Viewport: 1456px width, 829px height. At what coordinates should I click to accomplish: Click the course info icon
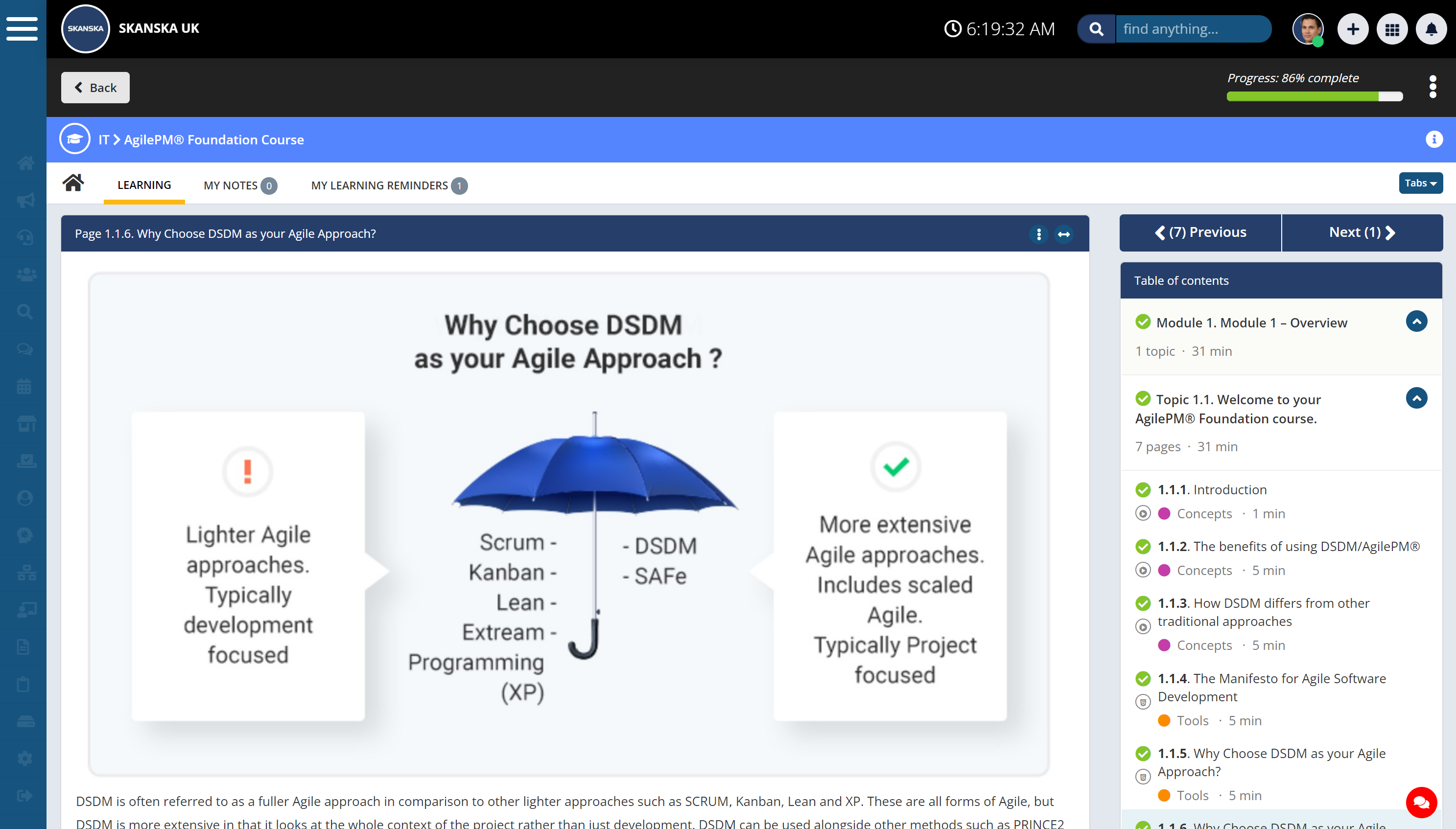(x=1434, y=139)
